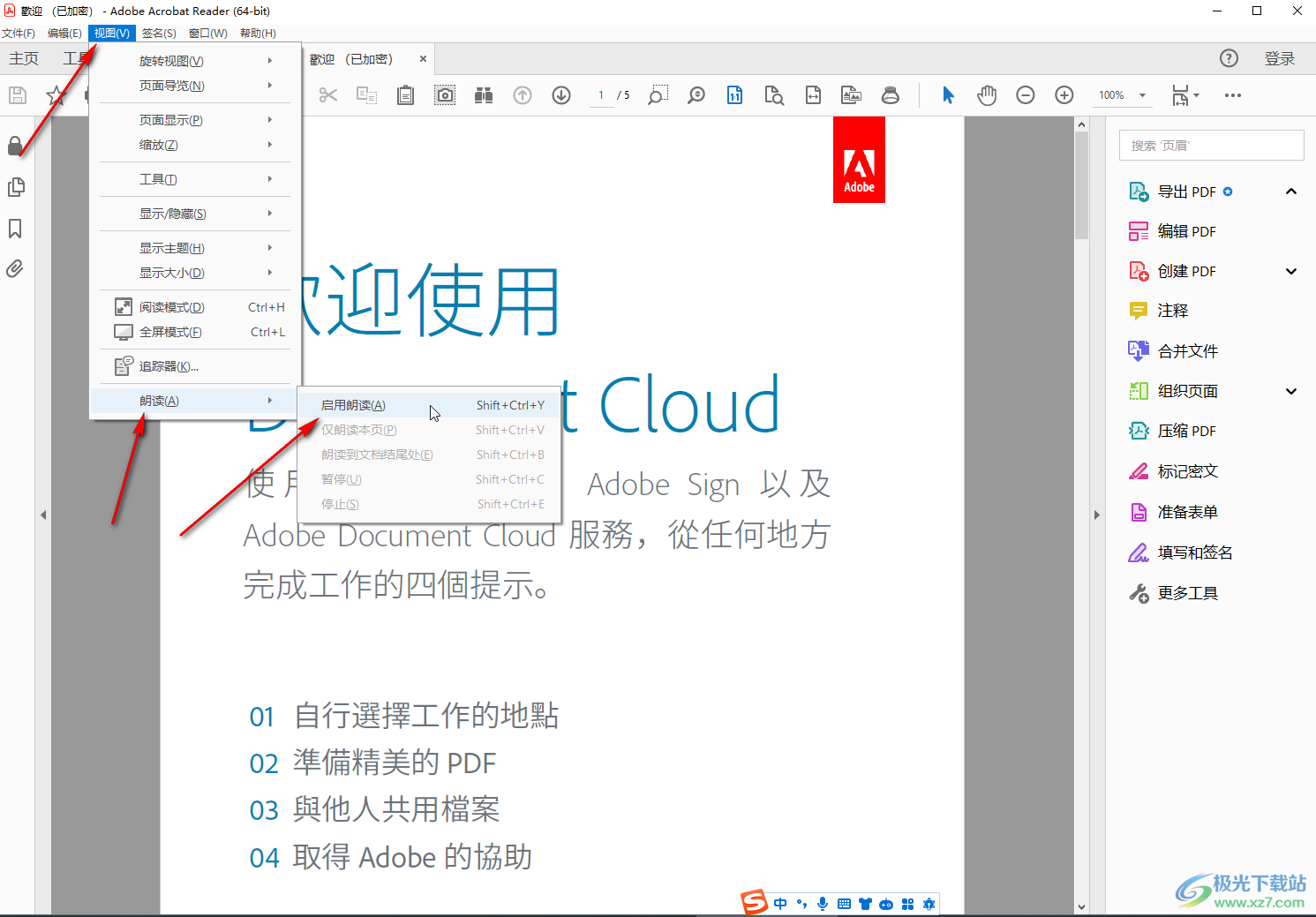The height and width of the screenshot is (917, 1316).
Task: Go to previous page with up arrow
Action: (523, 95)
